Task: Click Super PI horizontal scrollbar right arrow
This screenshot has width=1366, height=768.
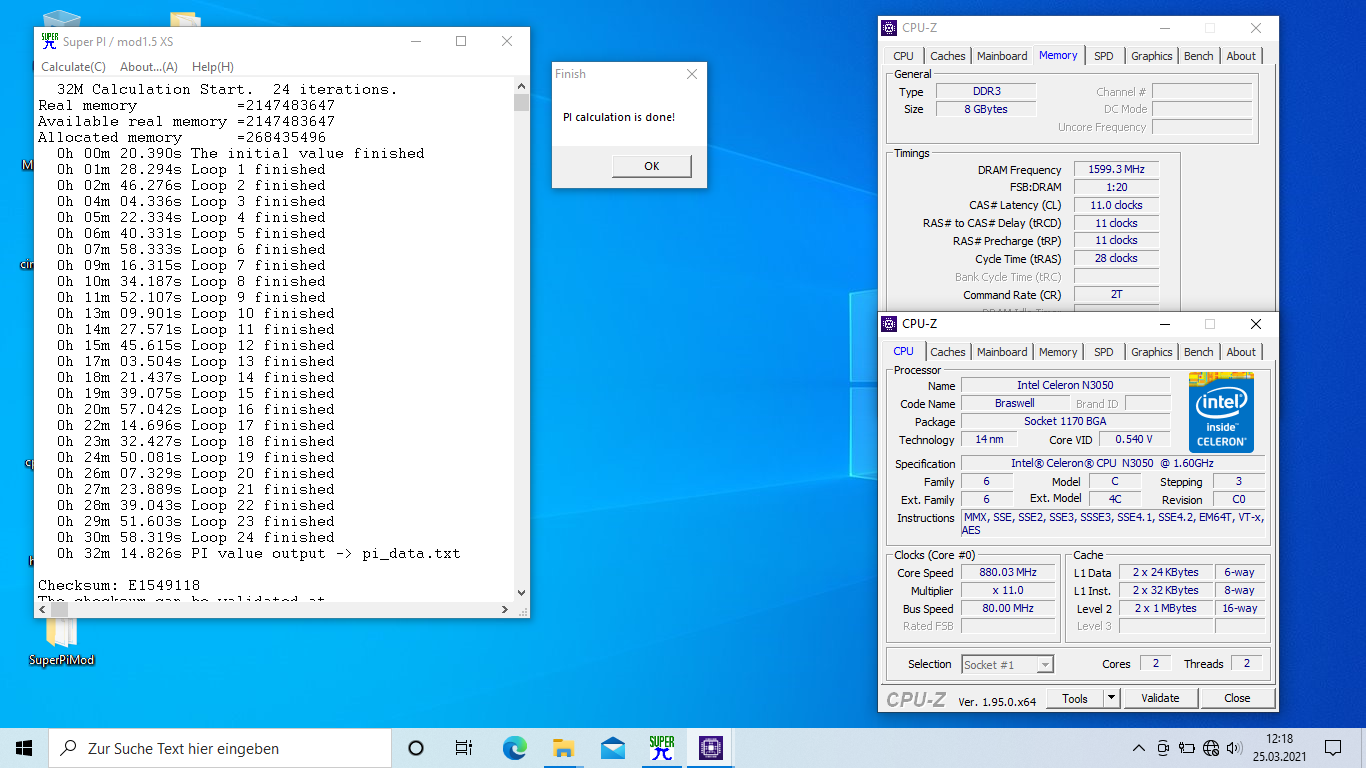Action: click(506, 609)
